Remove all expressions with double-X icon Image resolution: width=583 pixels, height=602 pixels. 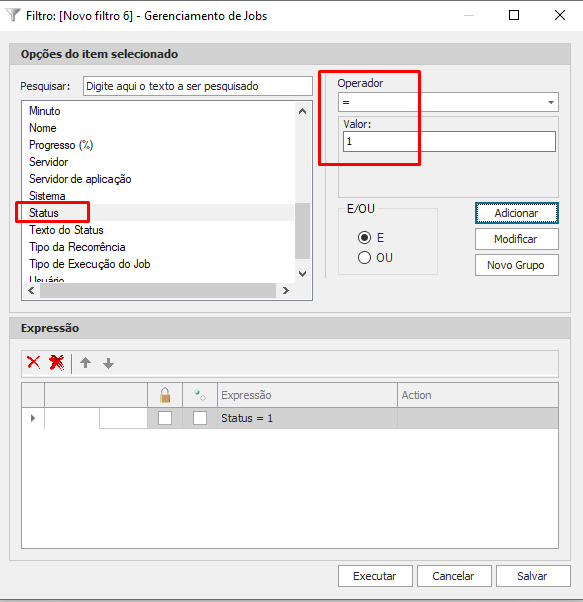coord(57,362)
